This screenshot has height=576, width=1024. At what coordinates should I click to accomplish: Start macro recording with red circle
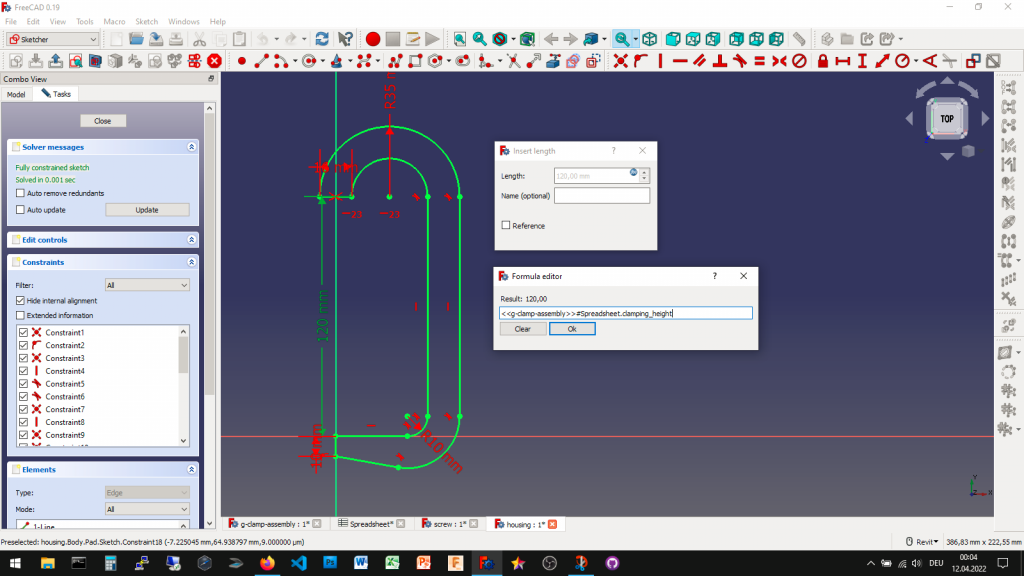point(373,39)
